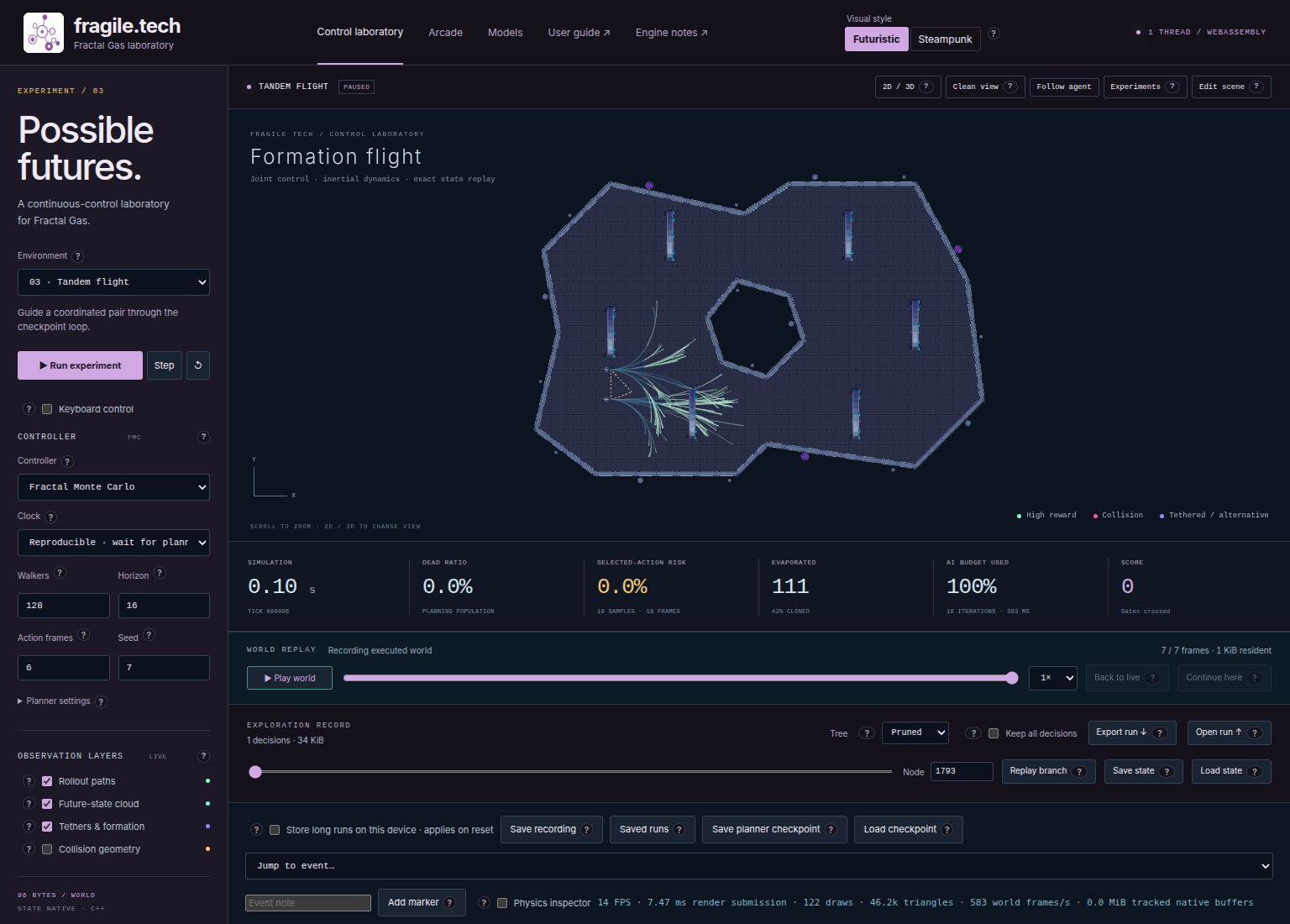
Task: Select Control laboratory tab
Action: [x=360, y=32]
